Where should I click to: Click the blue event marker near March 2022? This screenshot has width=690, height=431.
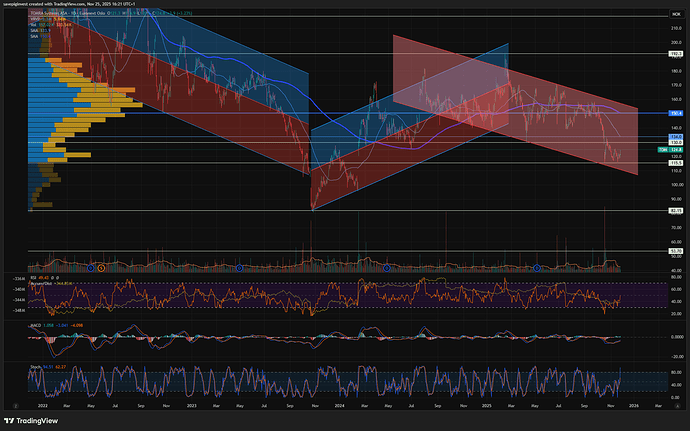(x=90, y=267)
